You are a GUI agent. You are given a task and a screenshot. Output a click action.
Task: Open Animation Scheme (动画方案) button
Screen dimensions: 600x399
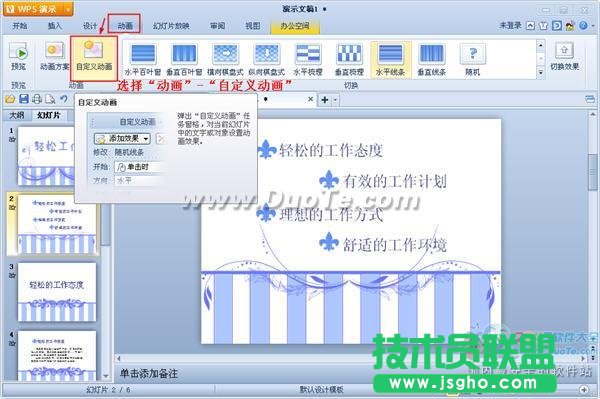pyautogui.click(x=54, y=57)
